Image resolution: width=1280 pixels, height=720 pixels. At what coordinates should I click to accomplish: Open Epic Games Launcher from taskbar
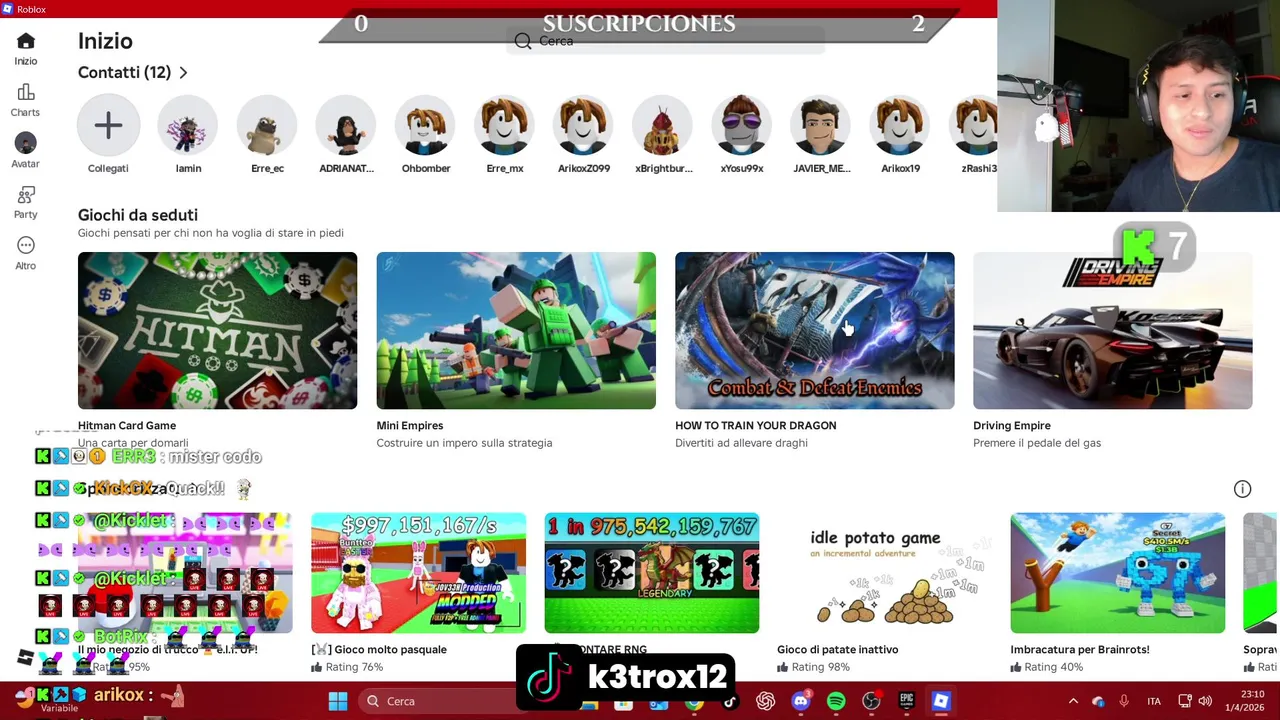click(x=906, y=701)
